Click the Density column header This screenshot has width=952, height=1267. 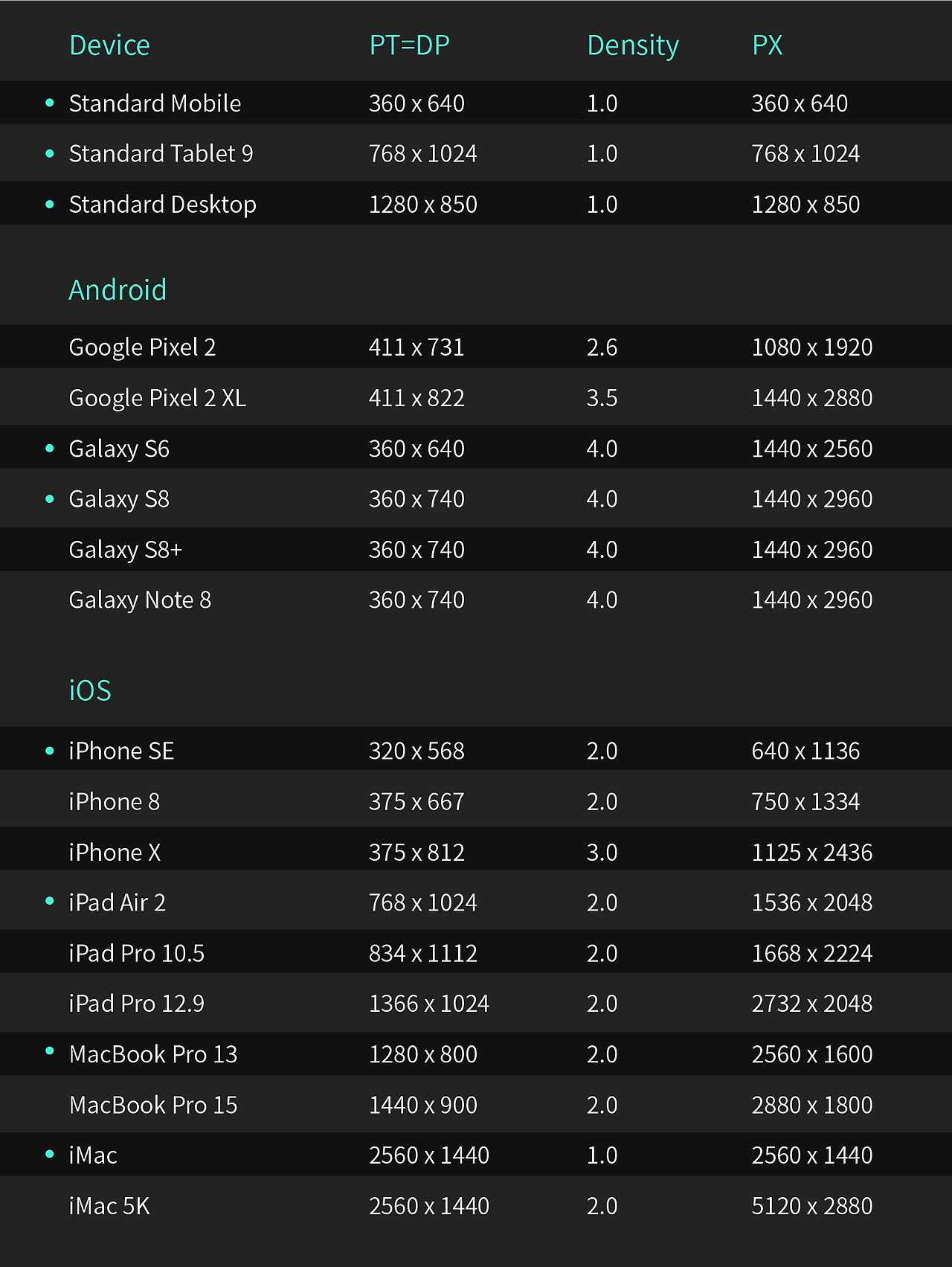(x=633, y=46)
